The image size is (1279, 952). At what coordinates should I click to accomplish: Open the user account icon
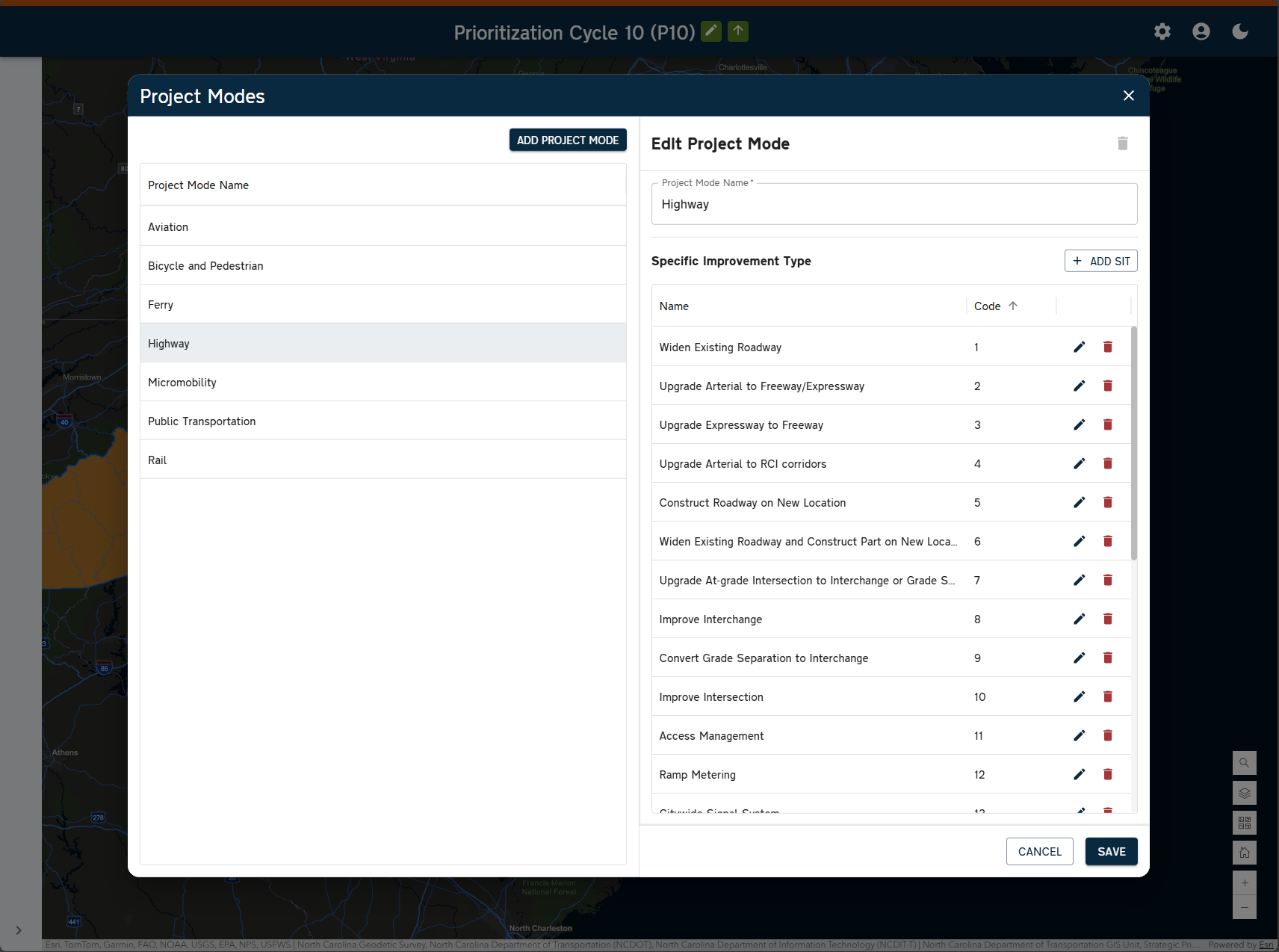click(x=1201, y=31)
